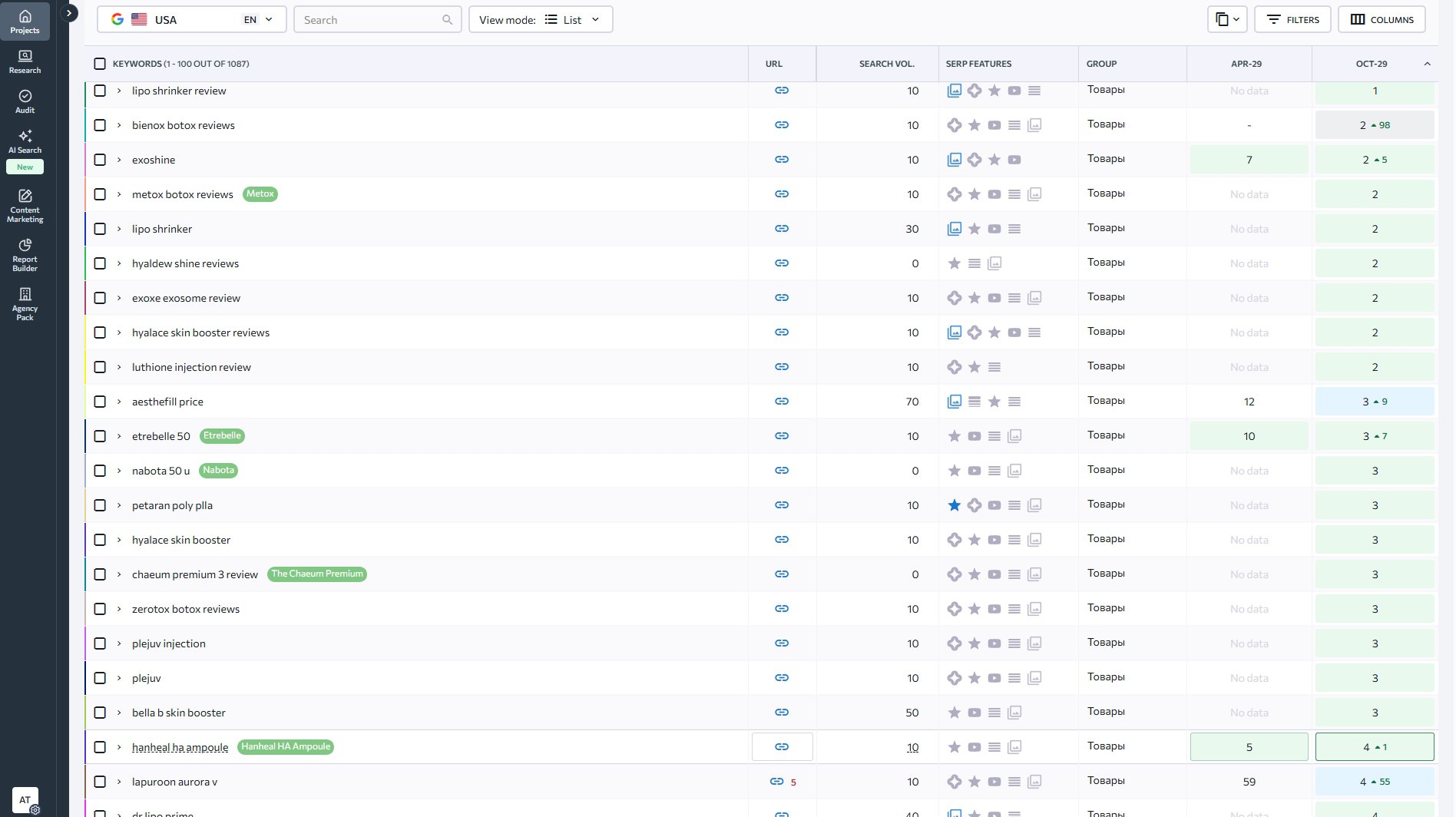Click URL link icon for exoshine row
1456x817 pixels.
pos(781,160)
